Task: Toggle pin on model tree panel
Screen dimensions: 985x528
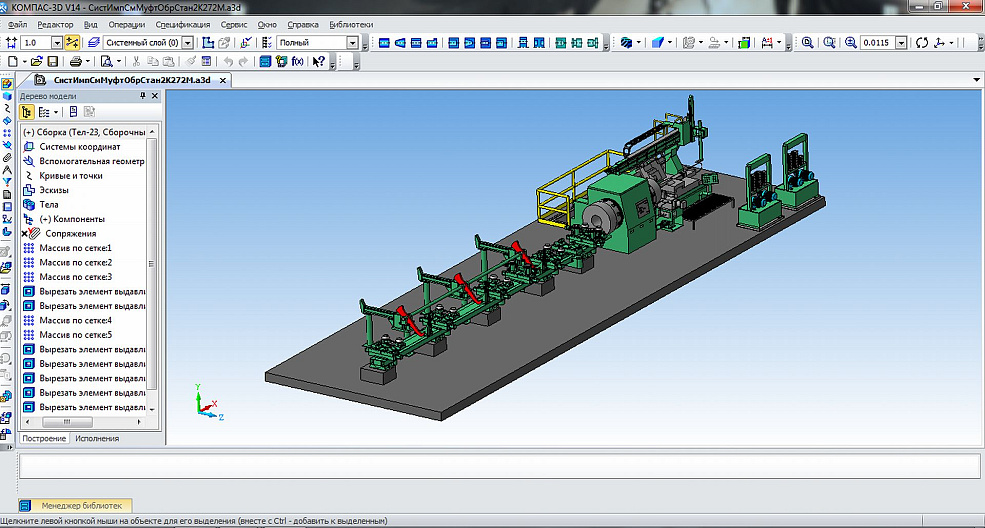Action: 144,96
